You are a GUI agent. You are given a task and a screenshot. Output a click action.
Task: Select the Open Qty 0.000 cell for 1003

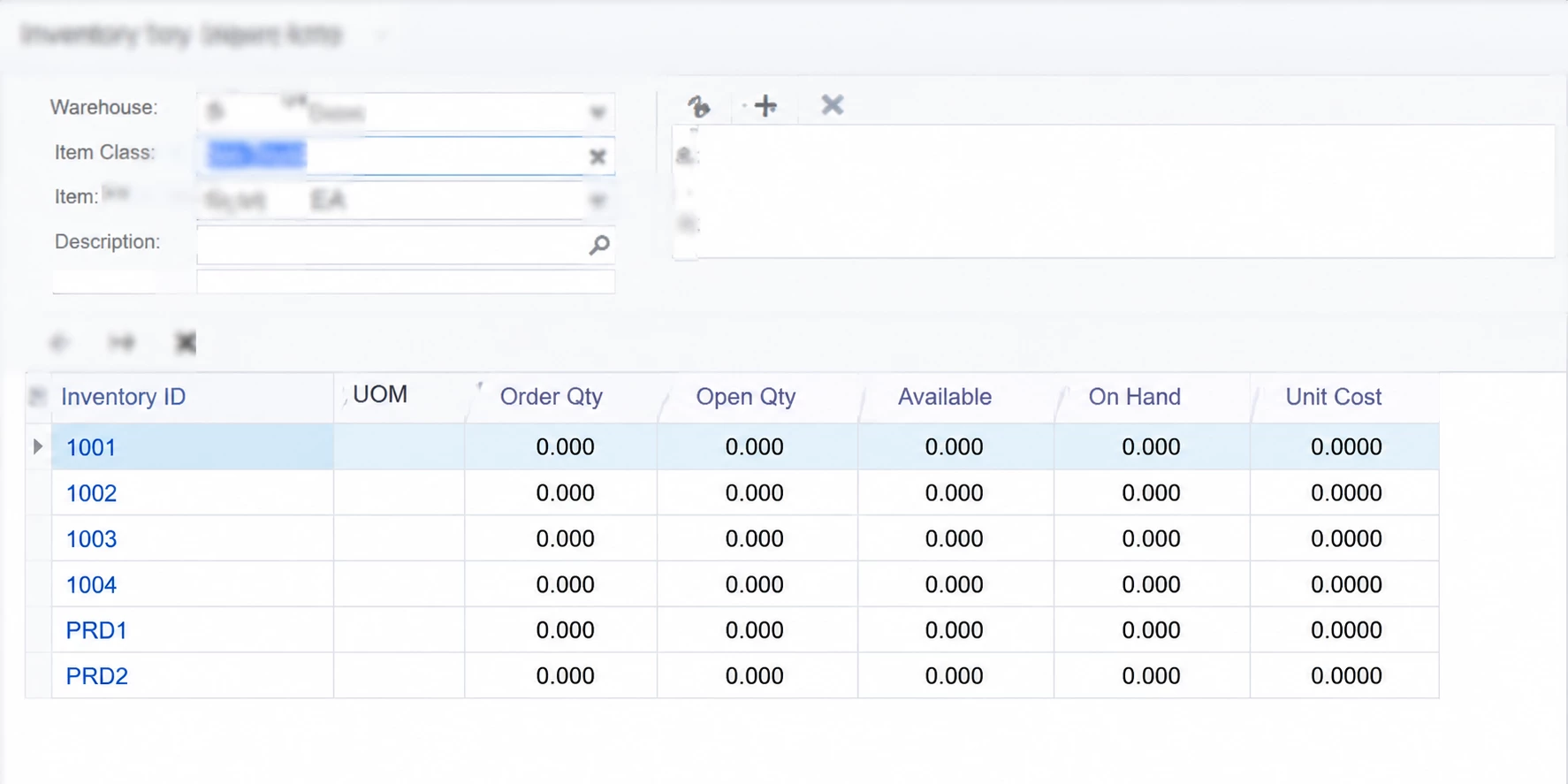757,539
